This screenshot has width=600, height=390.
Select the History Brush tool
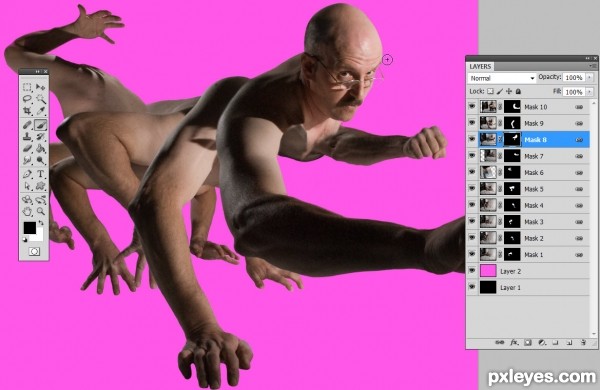(x=40, y=137)
